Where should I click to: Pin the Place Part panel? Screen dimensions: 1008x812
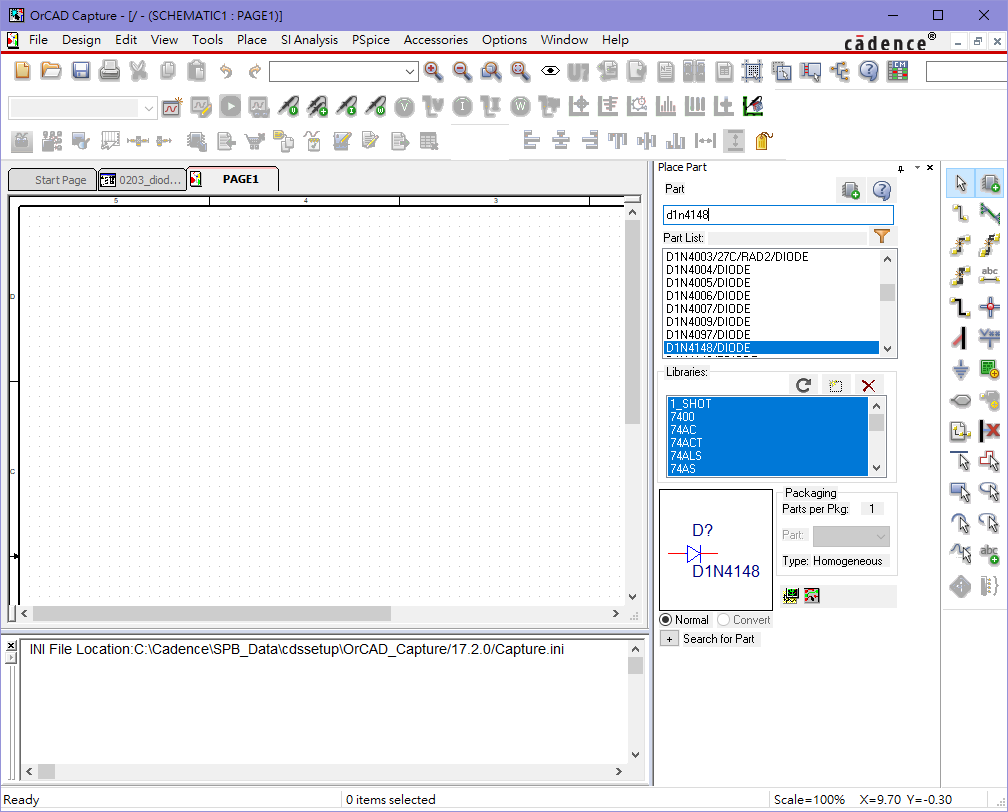901,168
